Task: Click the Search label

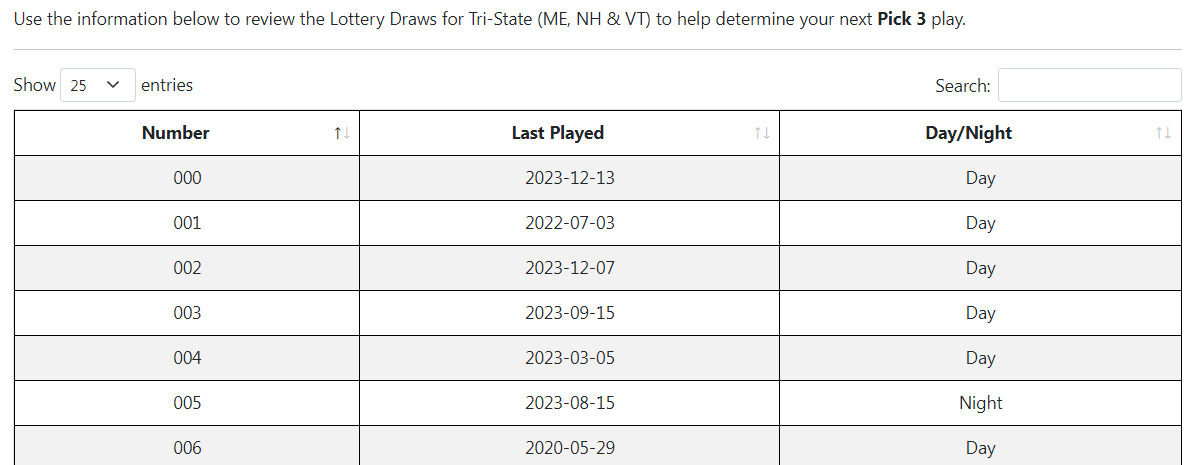Action: coord(963,86)
